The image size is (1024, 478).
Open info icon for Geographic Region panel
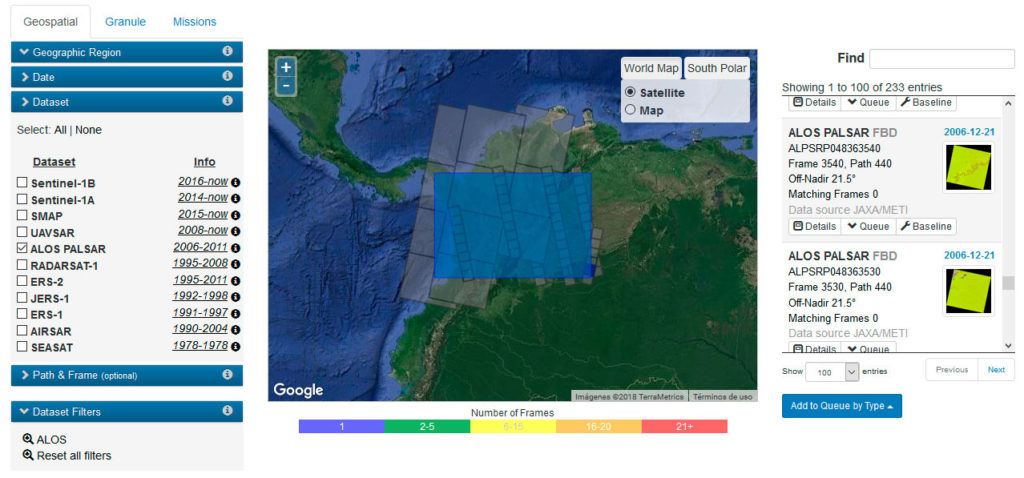tap(227, 52)
